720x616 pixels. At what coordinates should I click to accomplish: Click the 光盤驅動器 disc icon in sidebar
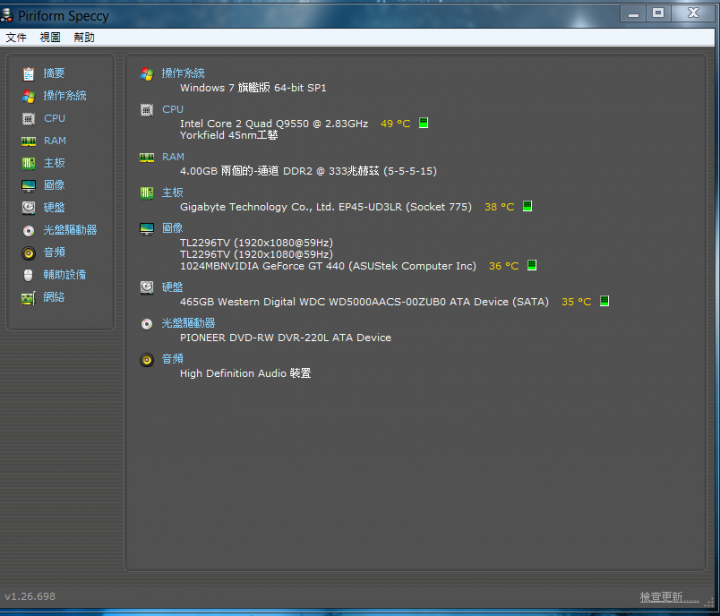(28, 230)
